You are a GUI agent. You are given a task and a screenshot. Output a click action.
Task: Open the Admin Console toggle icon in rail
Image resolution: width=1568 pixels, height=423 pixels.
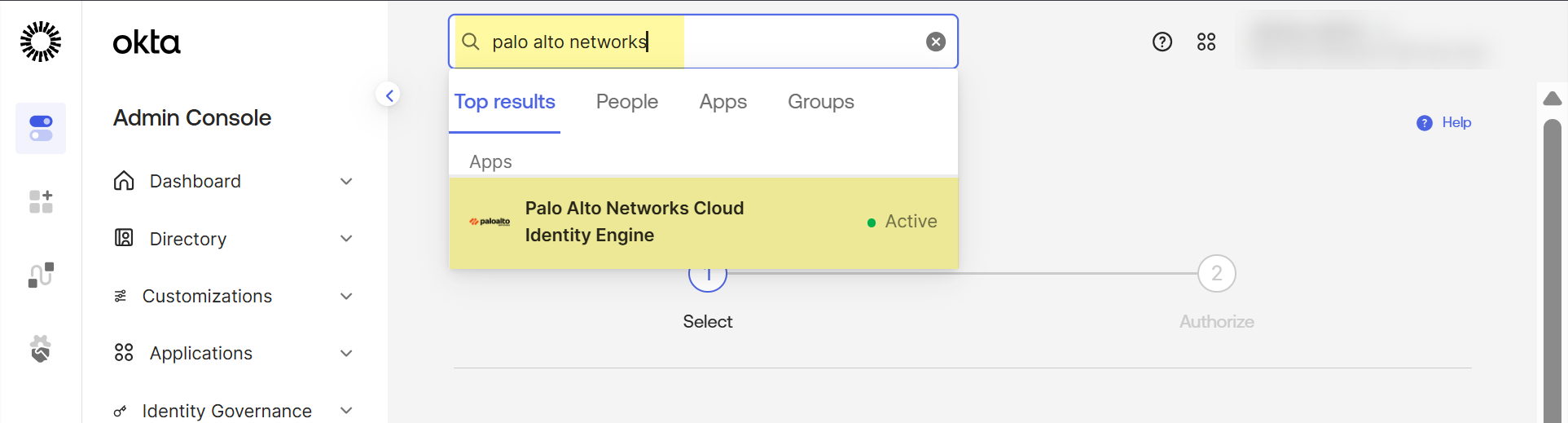[41, 128]
